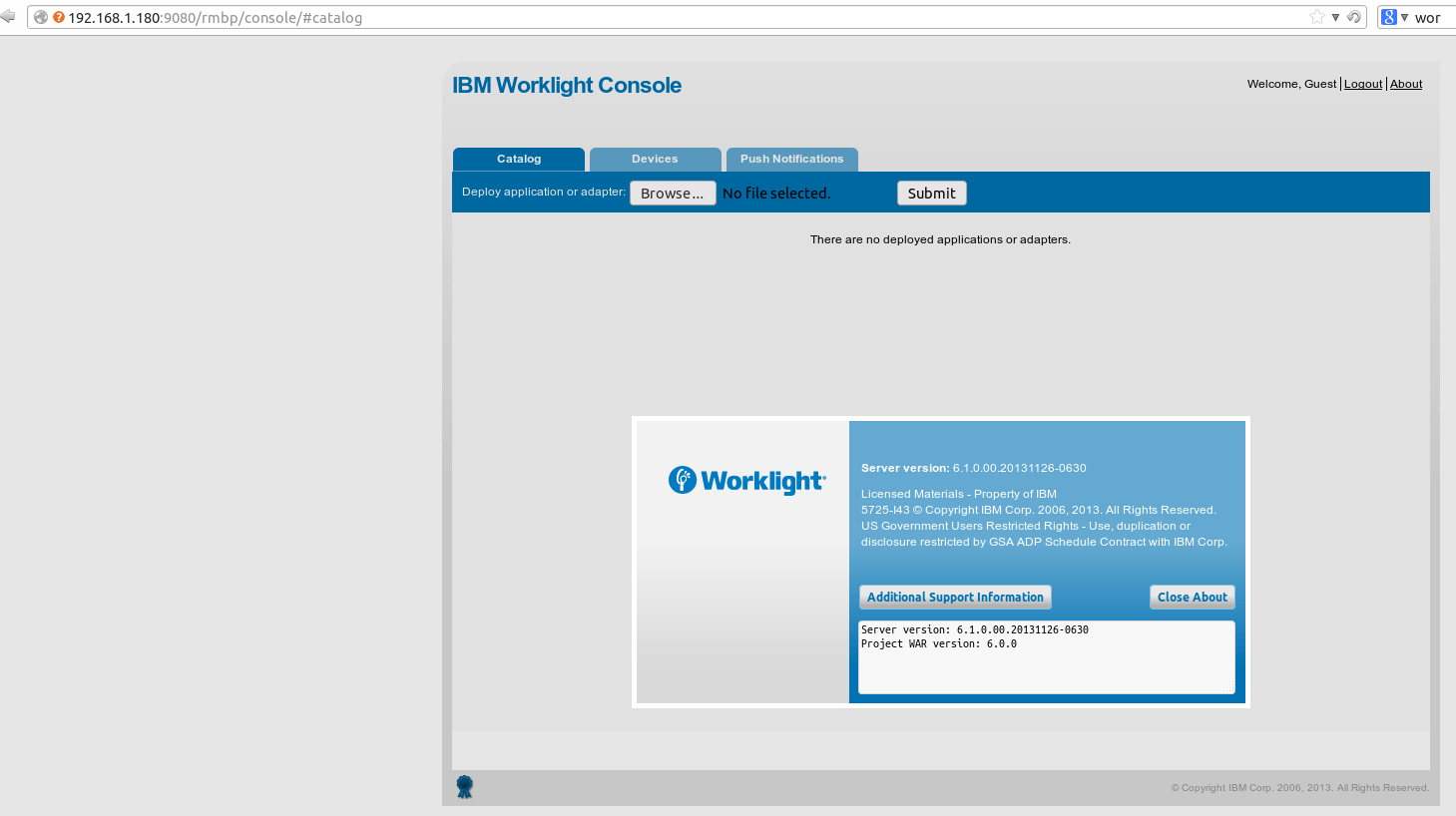This screenshot has height=816, width=1456.
Task: Open the Google search engine picker
Action: 1394,17
